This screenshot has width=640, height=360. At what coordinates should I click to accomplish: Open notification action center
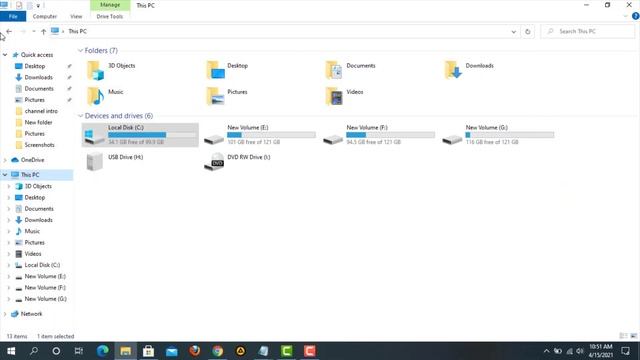coord(626,351)
